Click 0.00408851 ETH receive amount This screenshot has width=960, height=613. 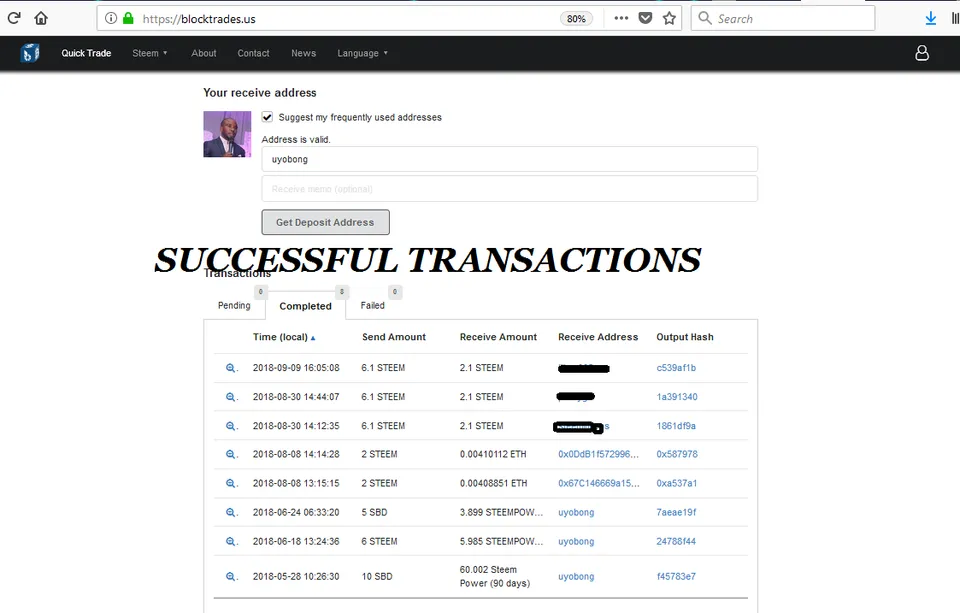(493, 483)
